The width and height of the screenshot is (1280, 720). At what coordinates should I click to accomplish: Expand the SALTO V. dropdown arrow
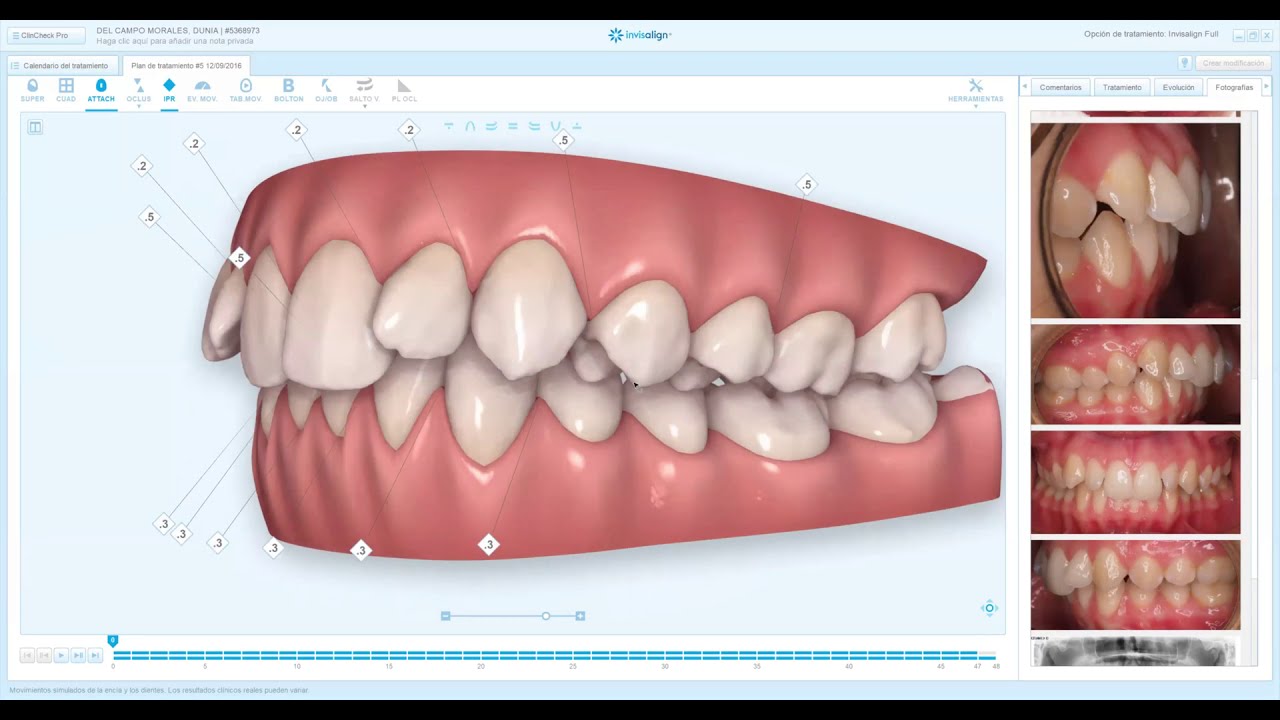tap(364, 106)
